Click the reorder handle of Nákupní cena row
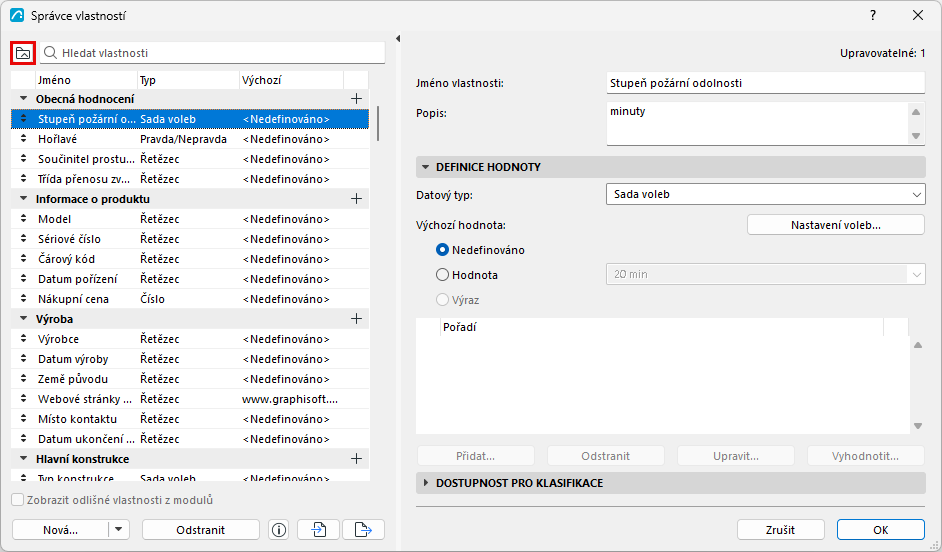The height and width of the screenshot is (552, 942). tap(23, 299)
